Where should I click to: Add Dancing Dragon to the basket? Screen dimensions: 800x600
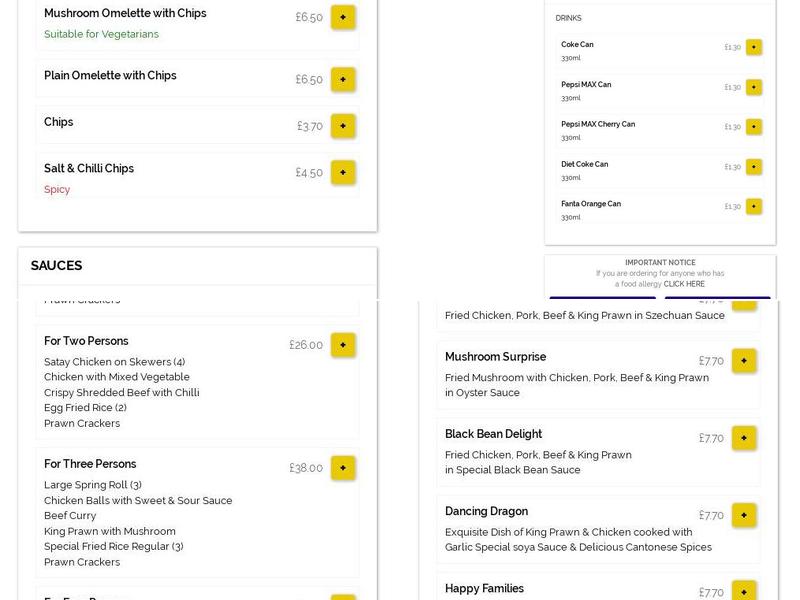coord(743,515)
